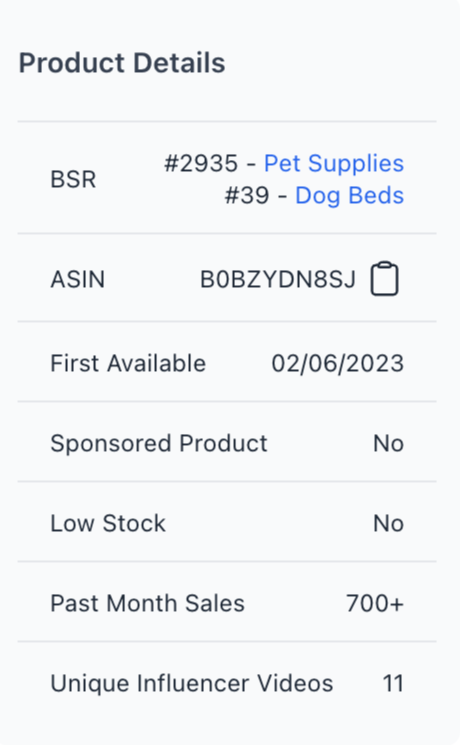The height and width of the screenshot is (745, 460).
Task: Click the First Available label
Action: [128, 363]
